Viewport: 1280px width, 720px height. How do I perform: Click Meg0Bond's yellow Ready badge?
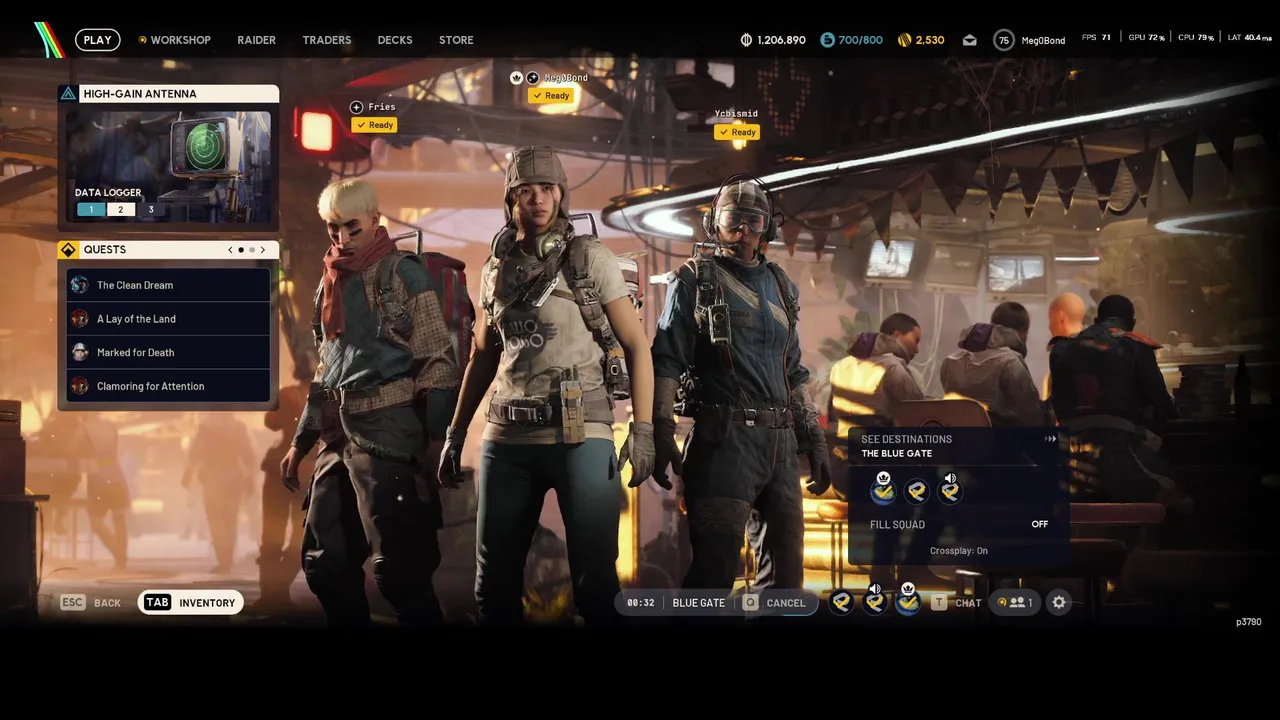click(x=551, y=96)
